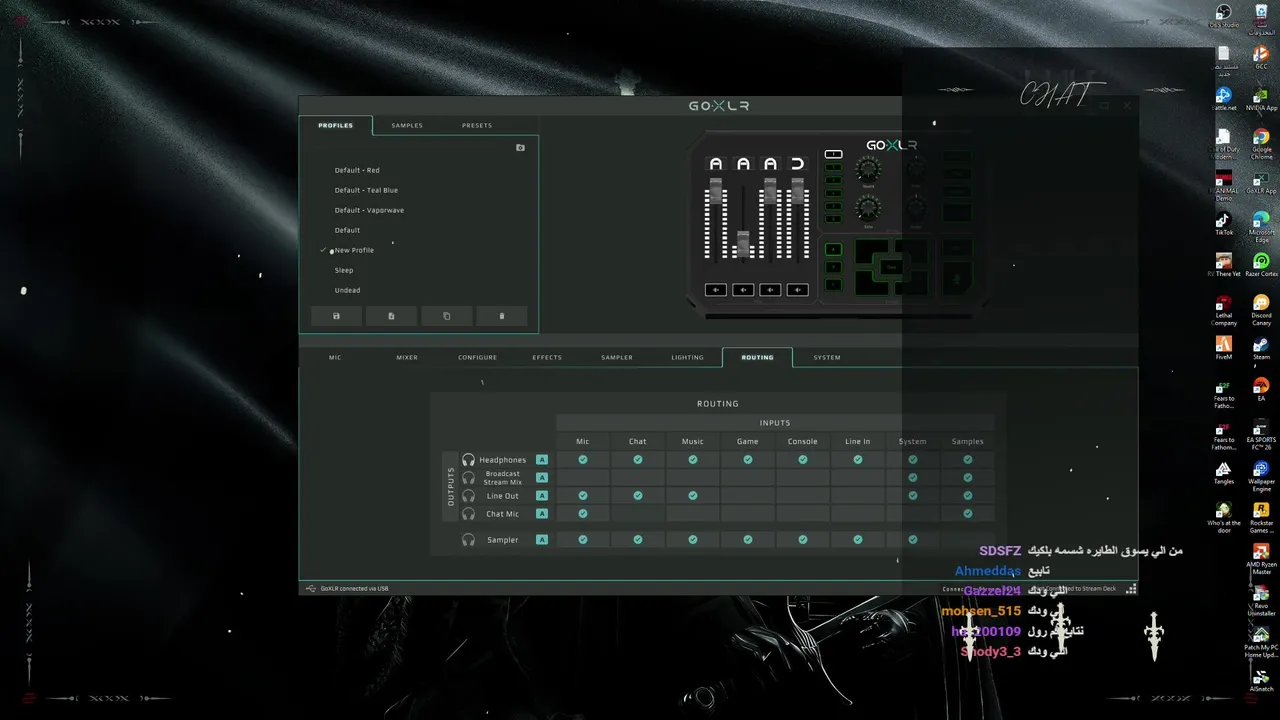Click the mute button under the rightmost fader
This screenshot has width=1280, height=720.
coord(797,290)
